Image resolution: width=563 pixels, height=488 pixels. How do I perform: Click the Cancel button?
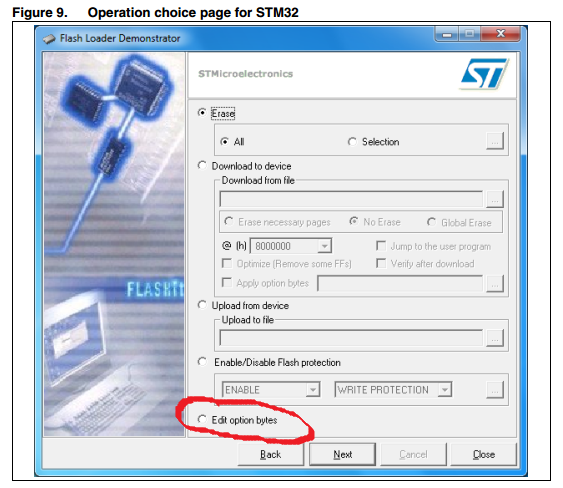click(x=413, y=454)
